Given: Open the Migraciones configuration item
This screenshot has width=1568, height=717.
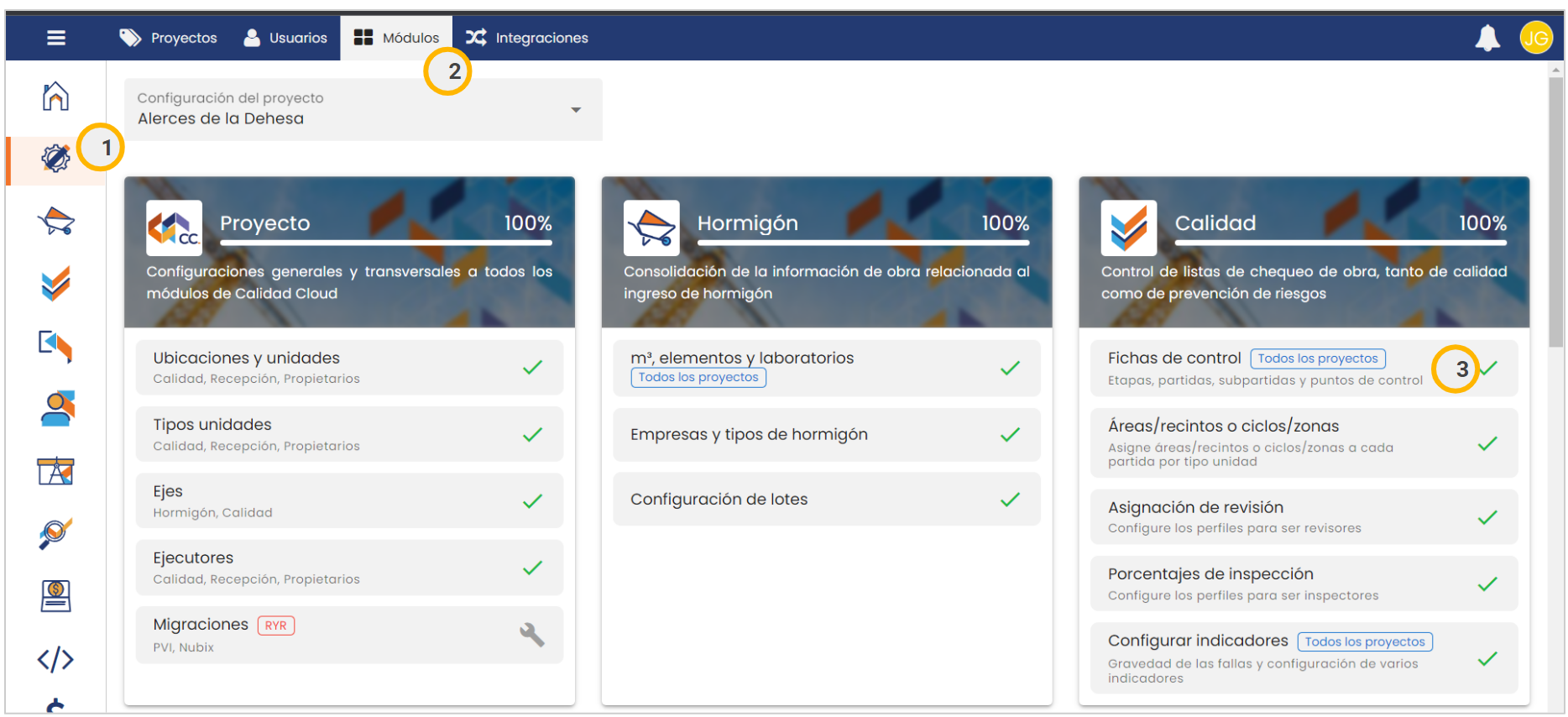Looking at the screenshot, I should click(x=349, y=635).
